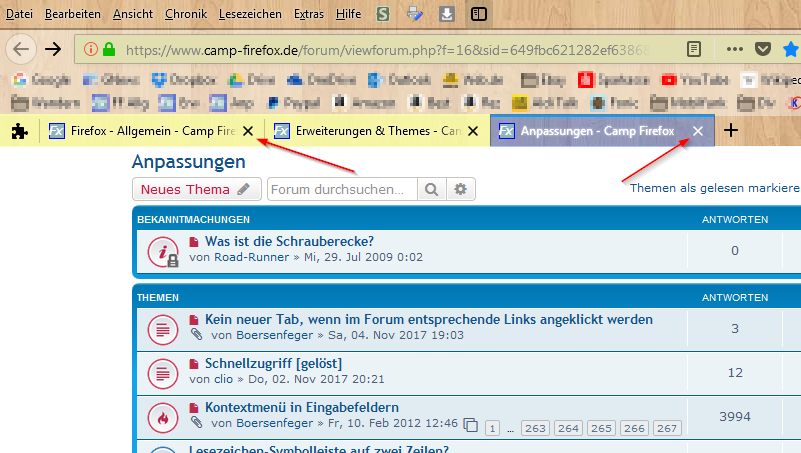Close the Anpassungen - Camp Firefox tab

pyautogui.click(x=698, y=131)
